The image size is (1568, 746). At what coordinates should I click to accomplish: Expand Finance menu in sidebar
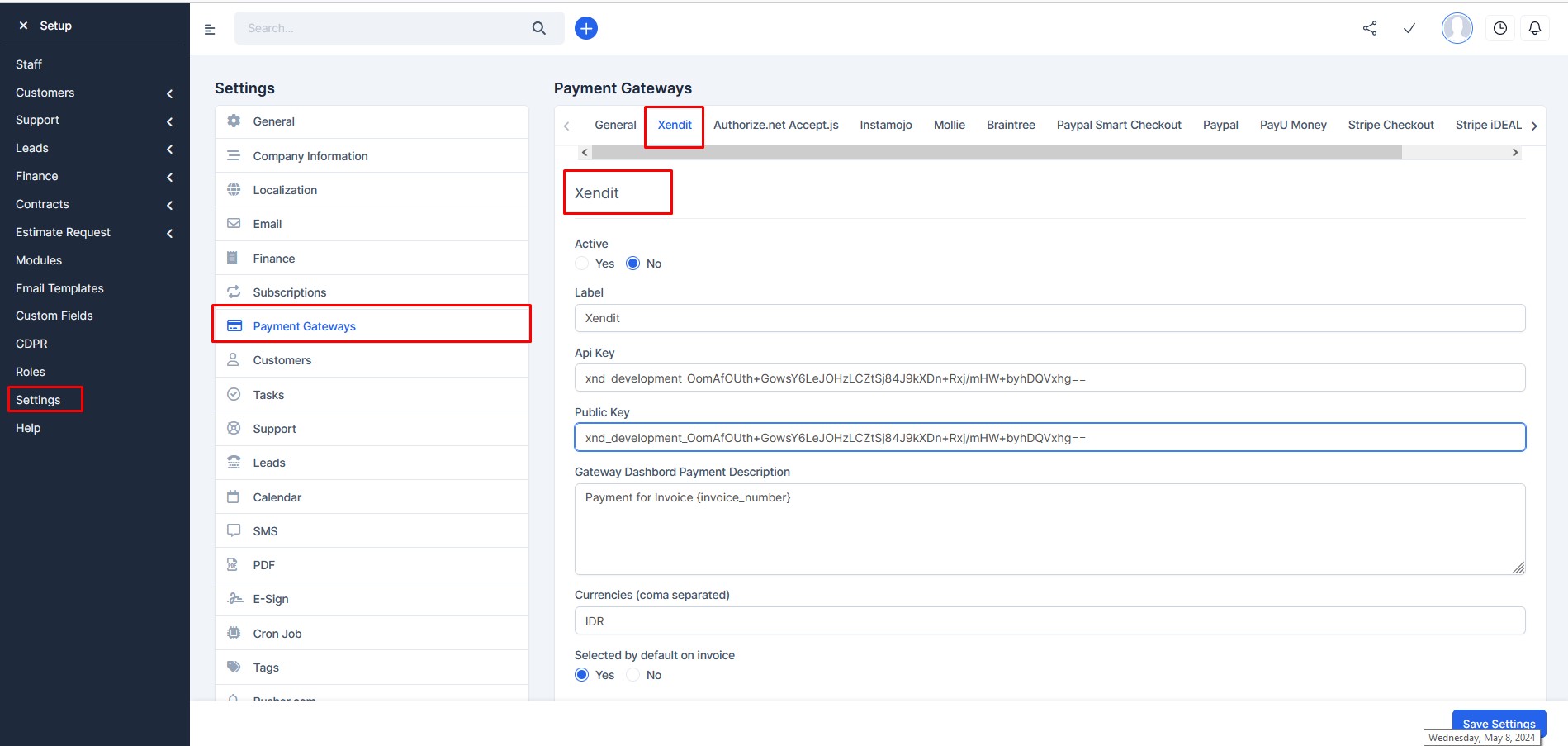[x=169, y=177]
